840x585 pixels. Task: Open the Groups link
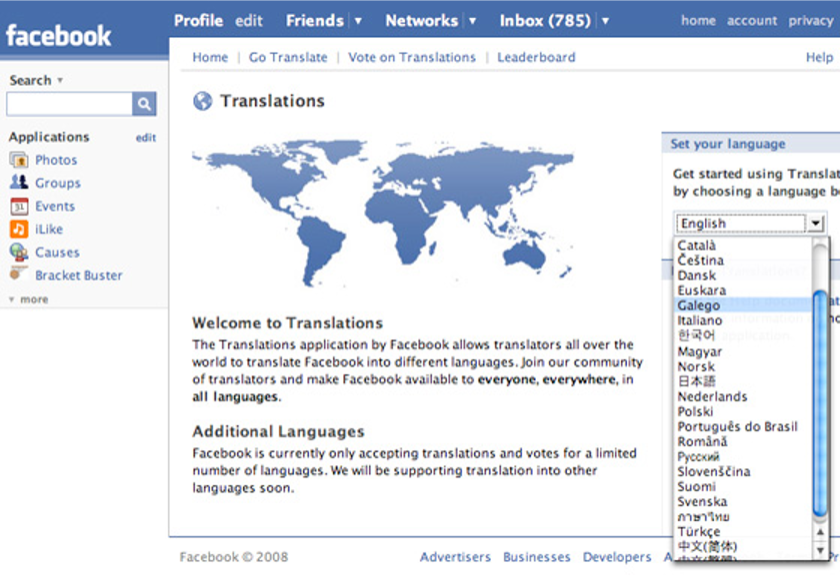58,183
